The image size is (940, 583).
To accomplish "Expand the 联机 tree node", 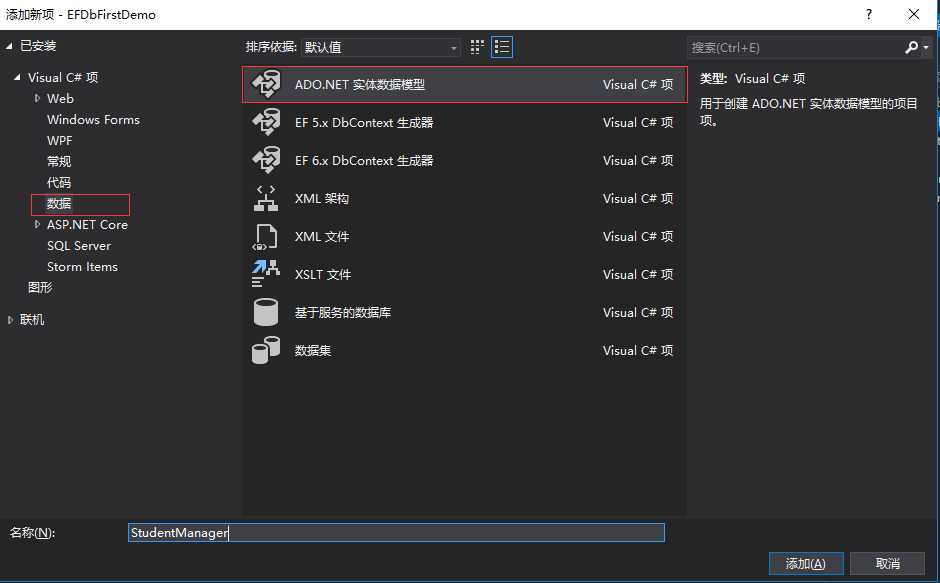I will (10, 320).
